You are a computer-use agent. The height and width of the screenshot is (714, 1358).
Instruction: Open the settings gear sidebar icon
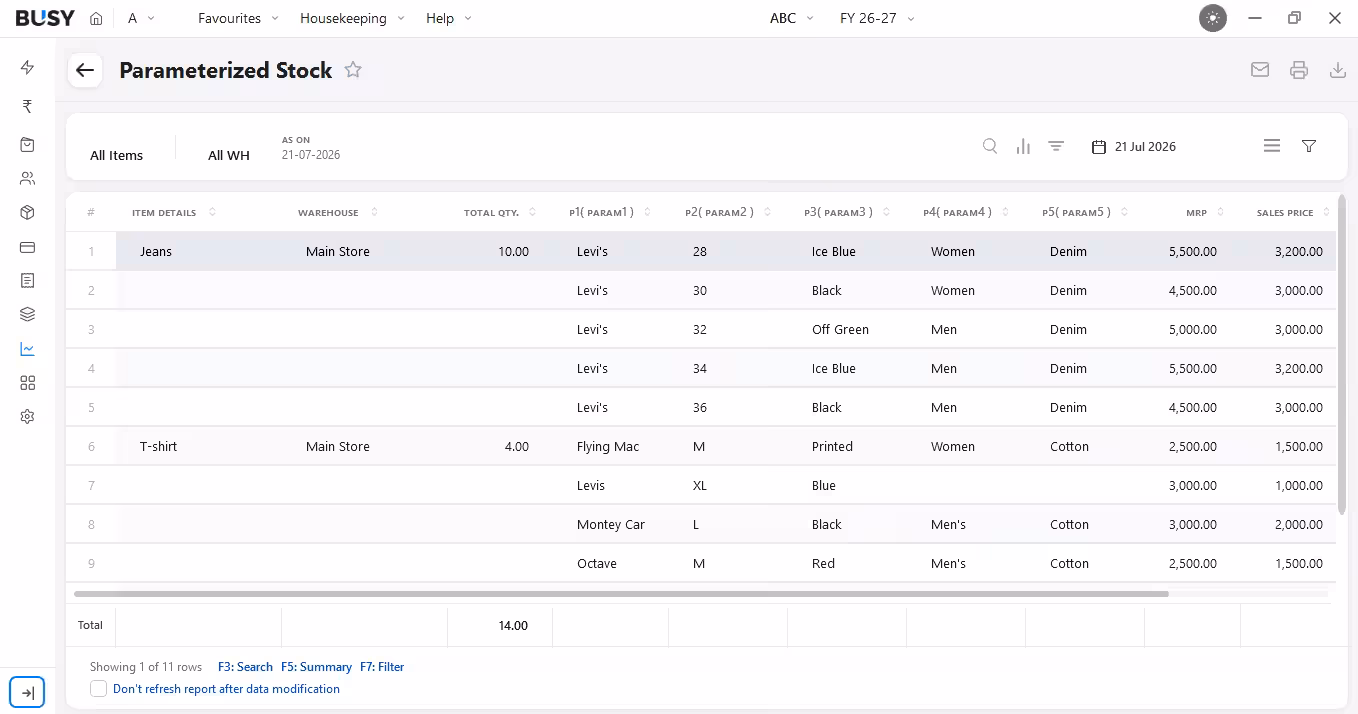click(27, 416)
